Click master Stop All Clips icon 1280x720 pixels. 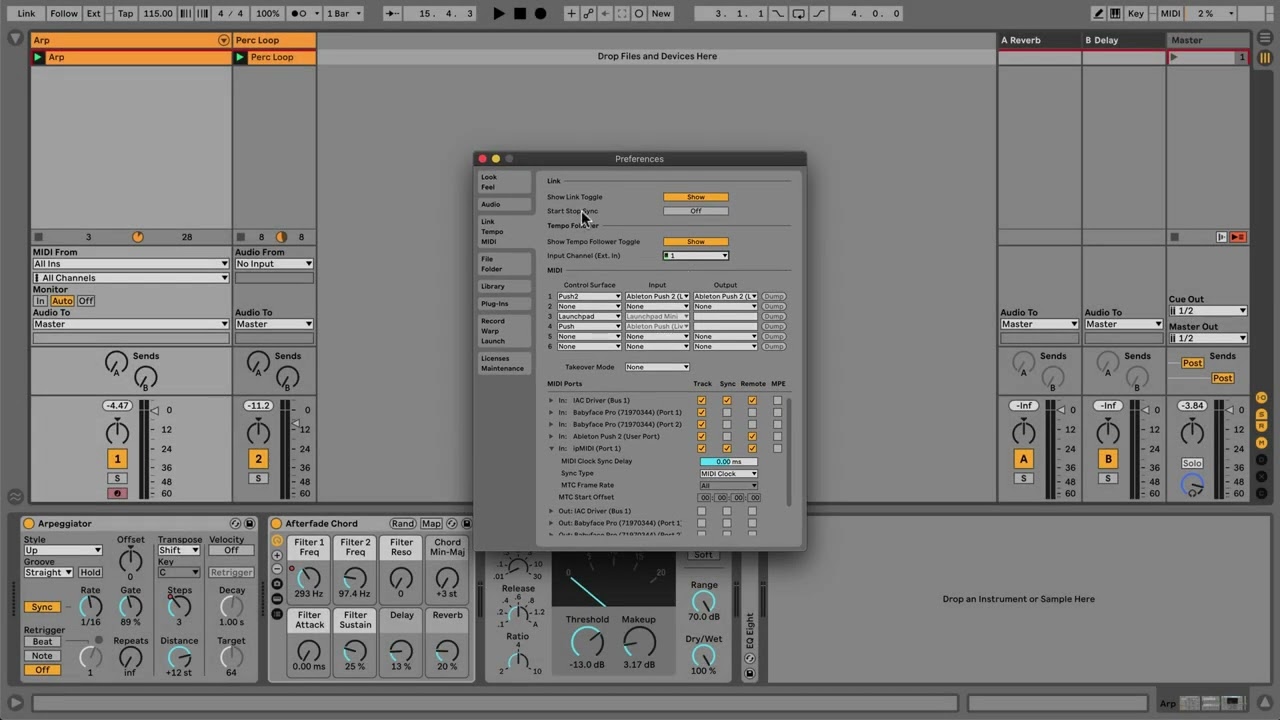click(x=1174, y=237)
